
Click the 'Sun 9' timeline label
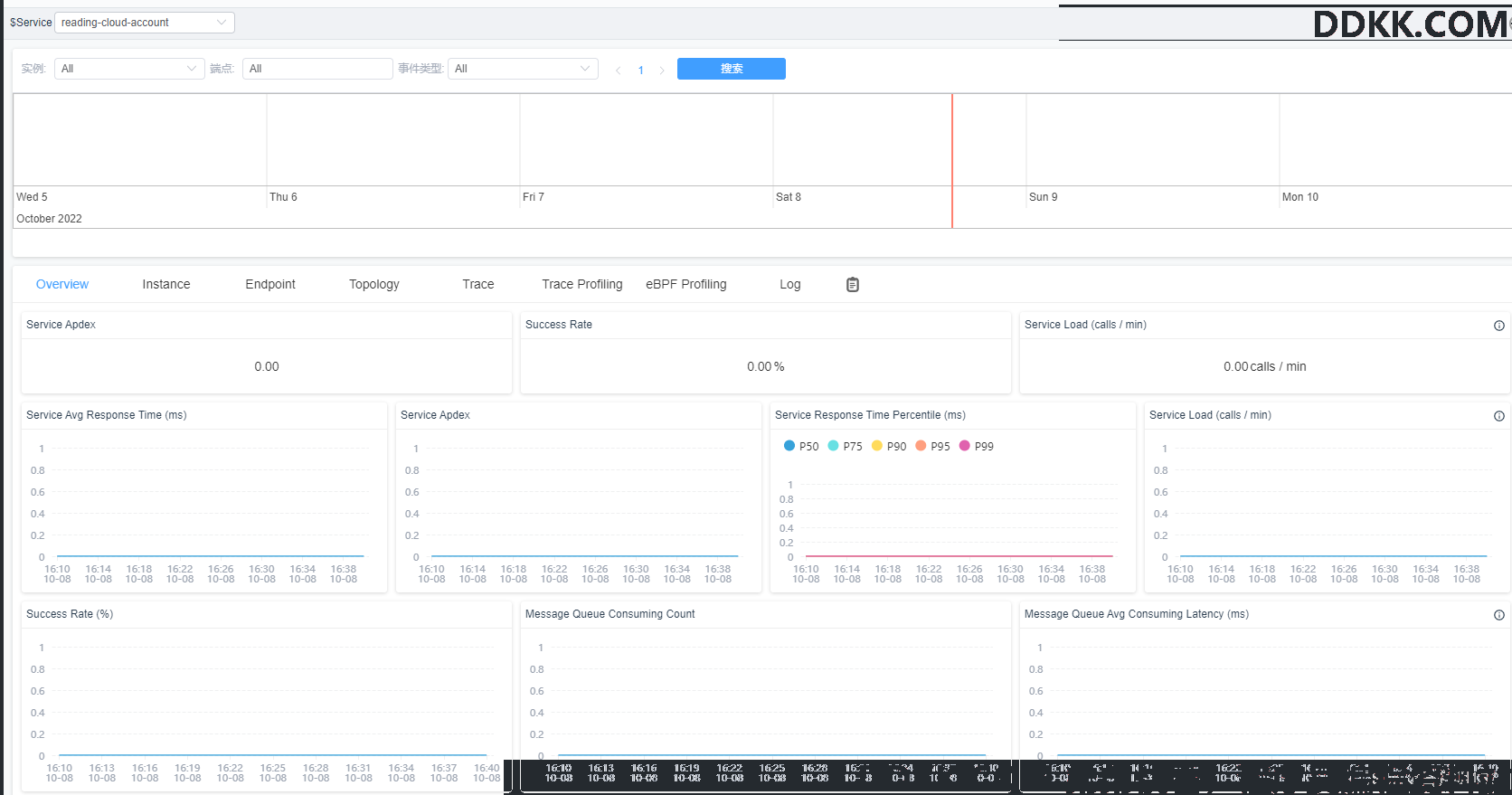pyautogui.click(x=1043, y=197)
